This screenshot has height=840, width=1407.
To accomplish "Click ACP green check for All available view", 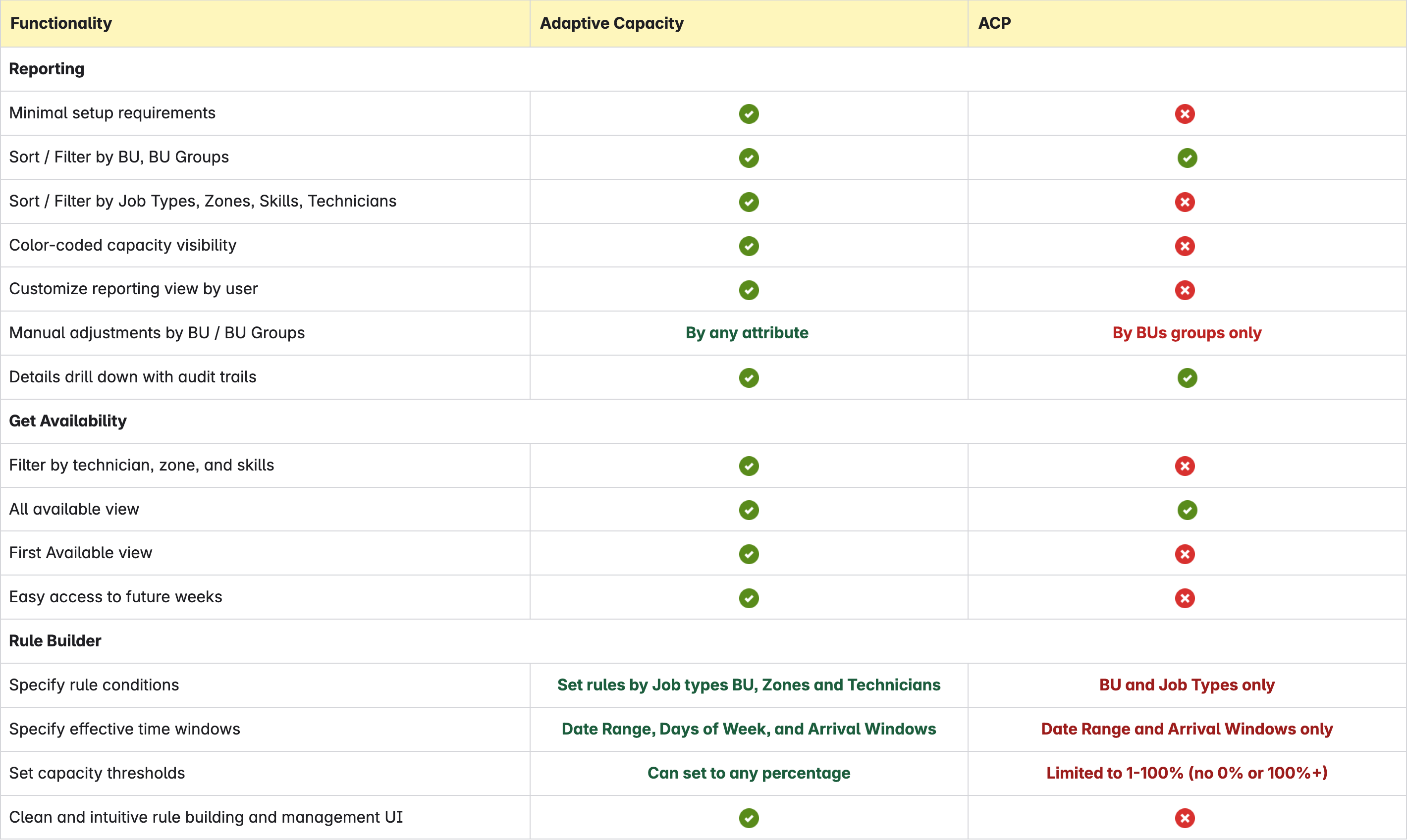I will pos(1187,510).
